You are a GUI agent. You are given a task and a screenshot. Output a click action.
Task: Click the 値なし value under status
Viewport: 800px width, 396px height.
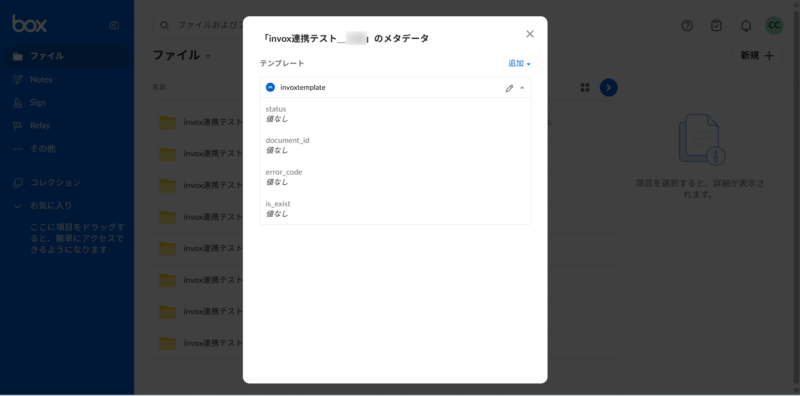(277, 119)
